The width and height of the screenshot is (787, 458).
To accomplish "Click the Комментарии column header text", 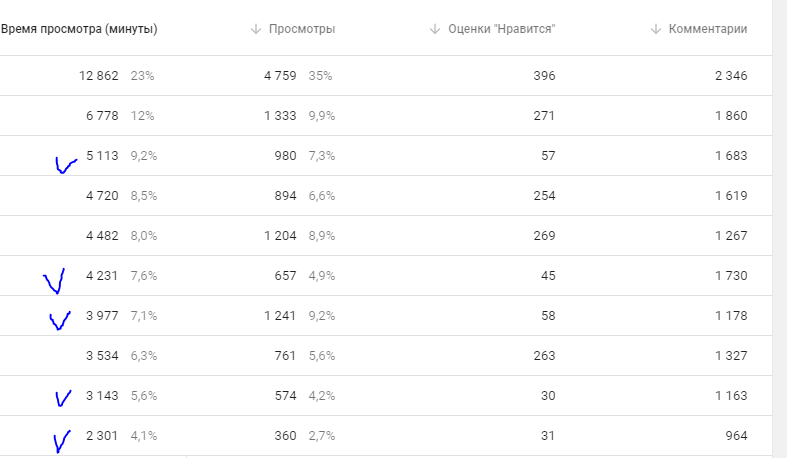I will coord(709,29).
